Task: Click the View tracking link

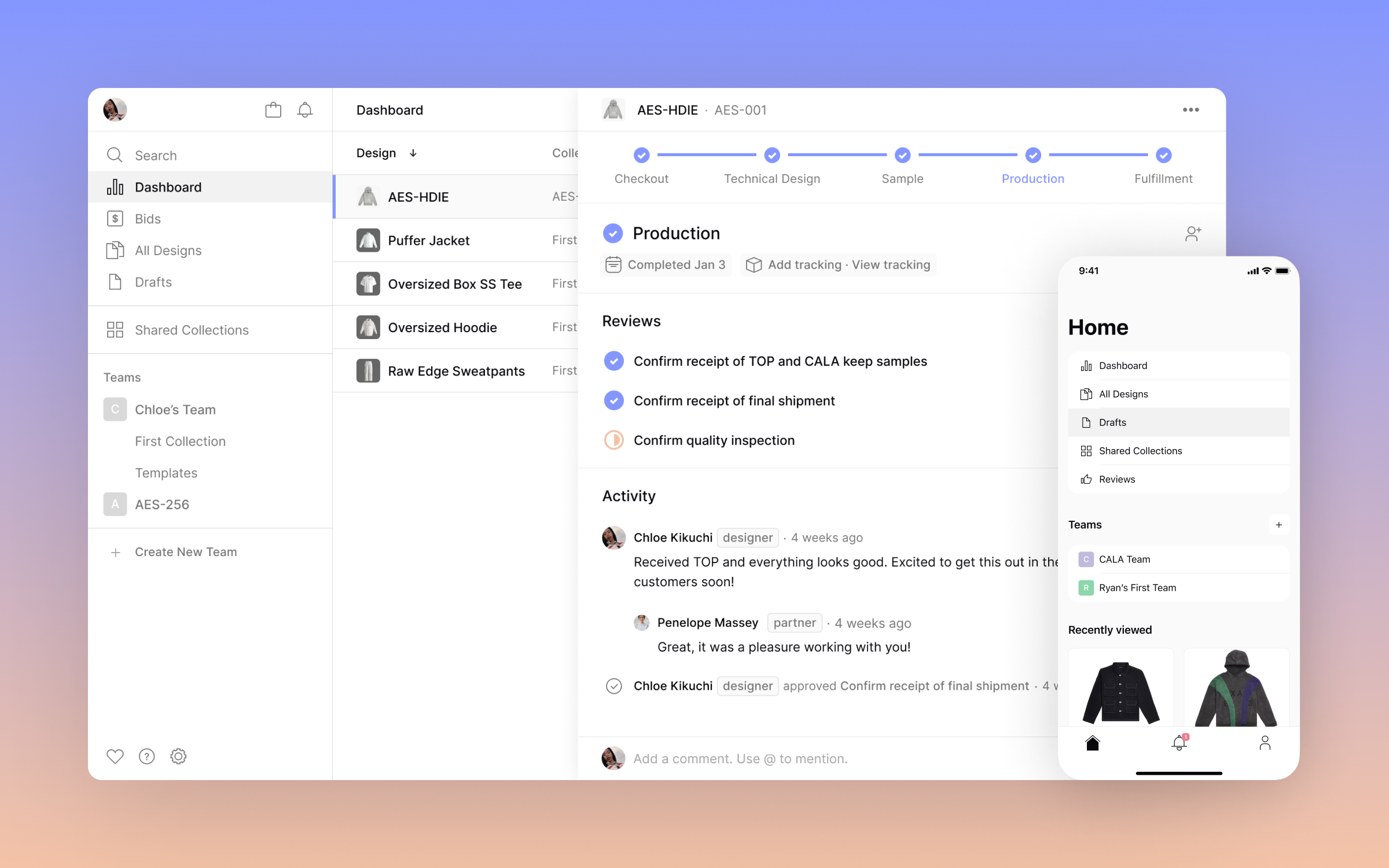Action: [891, 265]
